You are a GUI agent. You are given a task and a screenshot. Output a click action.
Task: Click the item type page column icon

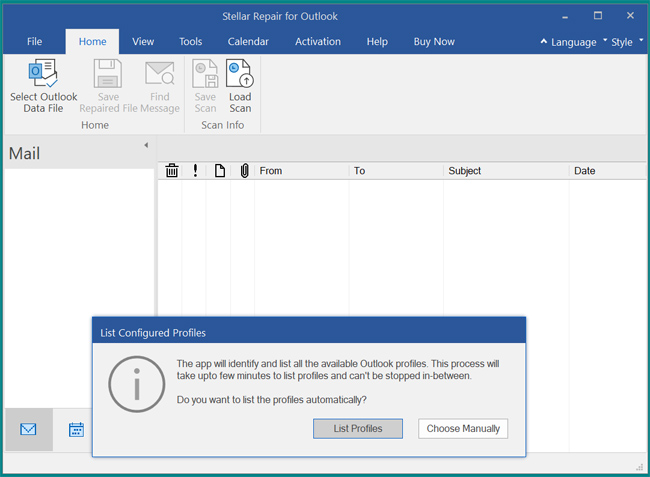(x=220, y=170)
